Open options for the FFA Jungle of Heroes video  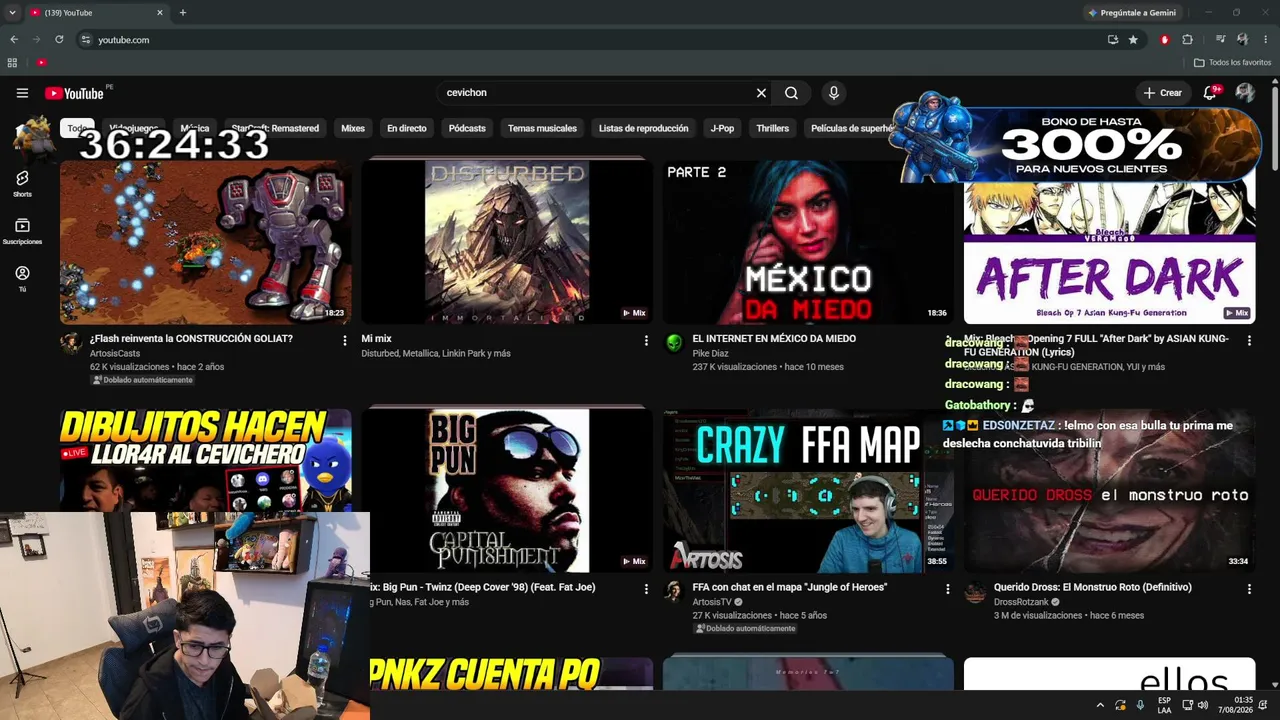point(948,589)
